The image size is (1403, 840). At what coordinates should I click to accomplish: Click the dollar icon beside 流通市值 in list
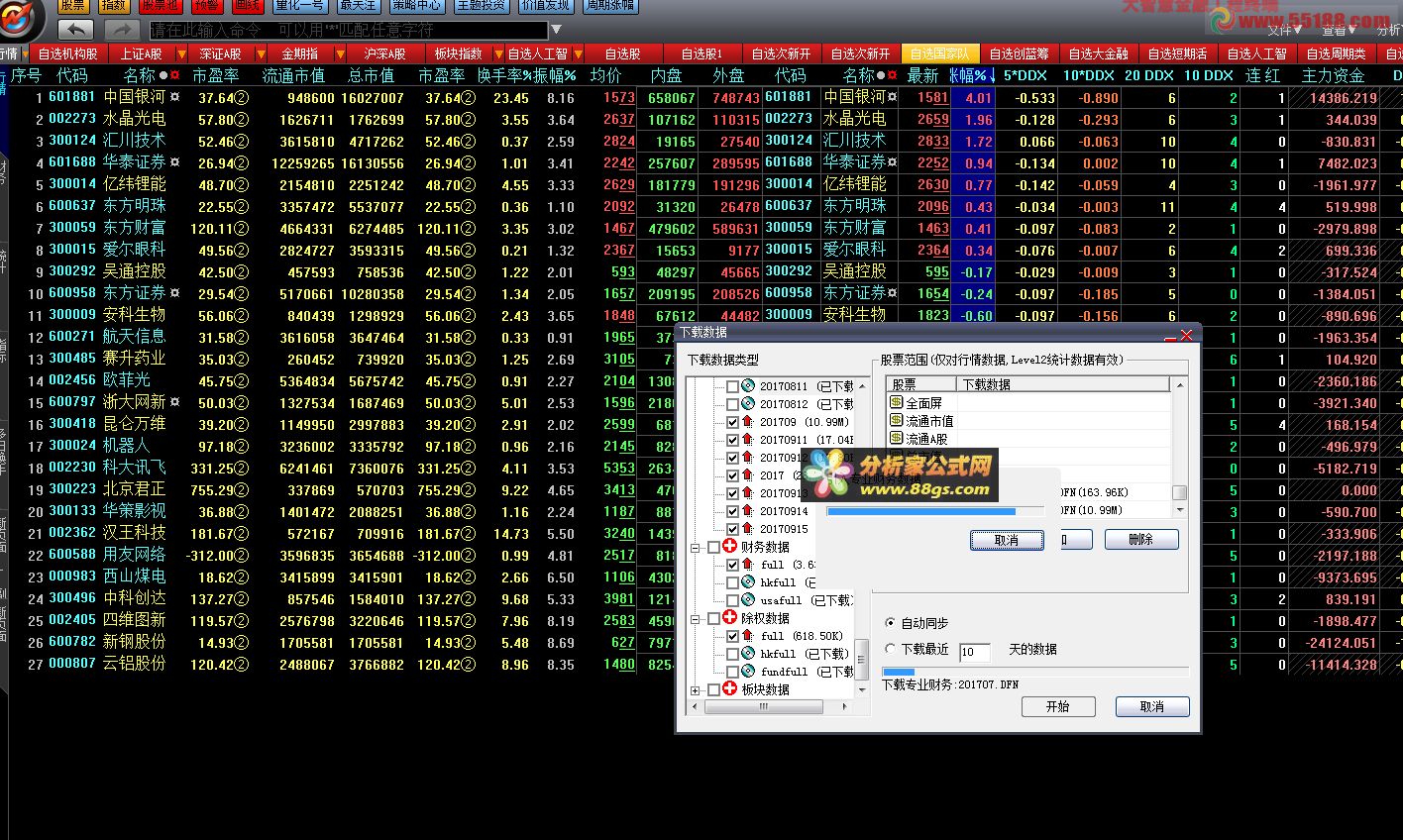coord(897,421)
